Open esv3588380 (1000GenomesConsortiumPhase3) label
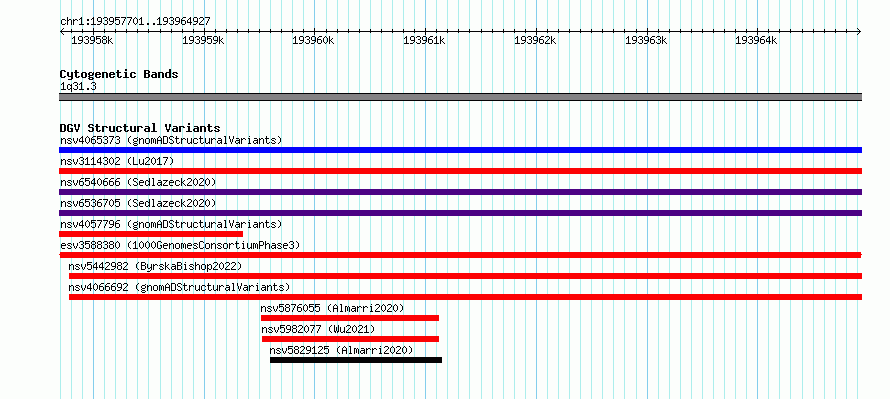The width and height of the screenshot is (890, 399). tap(180, 245)
